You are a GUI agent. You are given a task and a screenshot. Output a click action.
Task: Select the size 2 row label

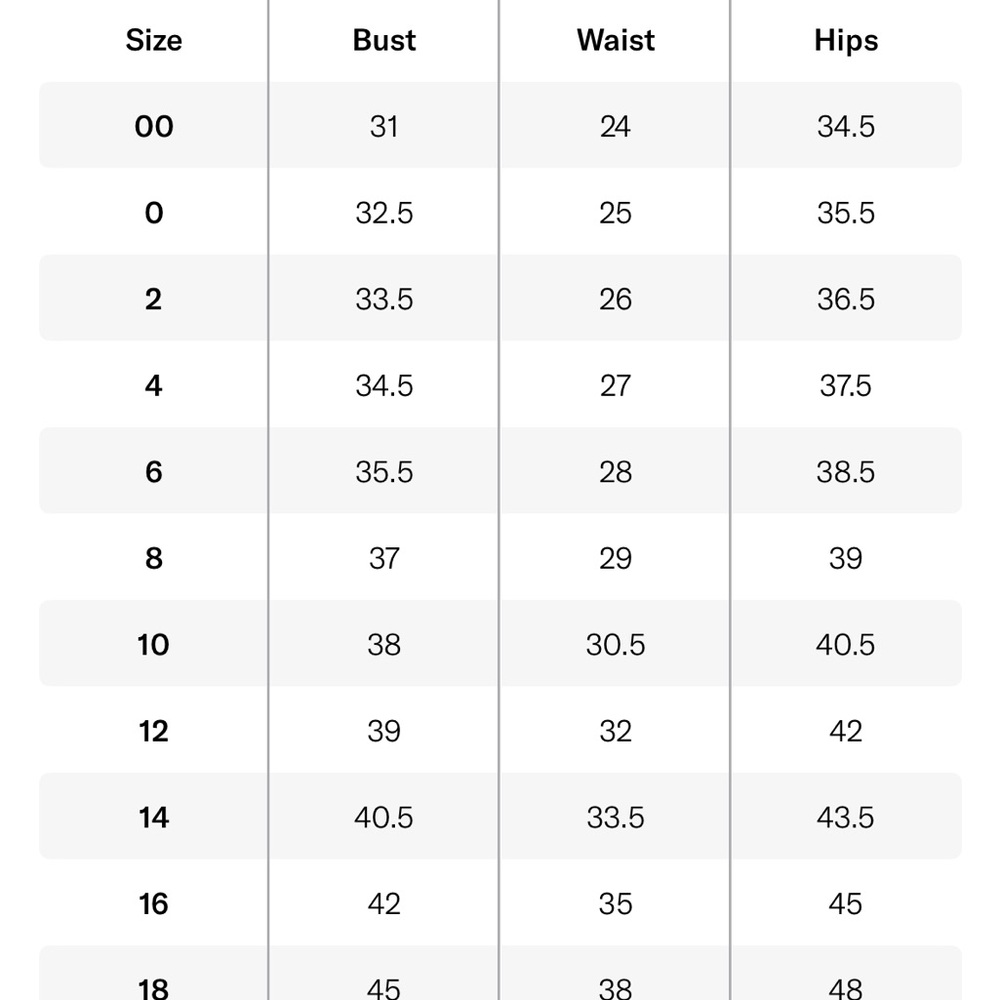pos(154,299)
